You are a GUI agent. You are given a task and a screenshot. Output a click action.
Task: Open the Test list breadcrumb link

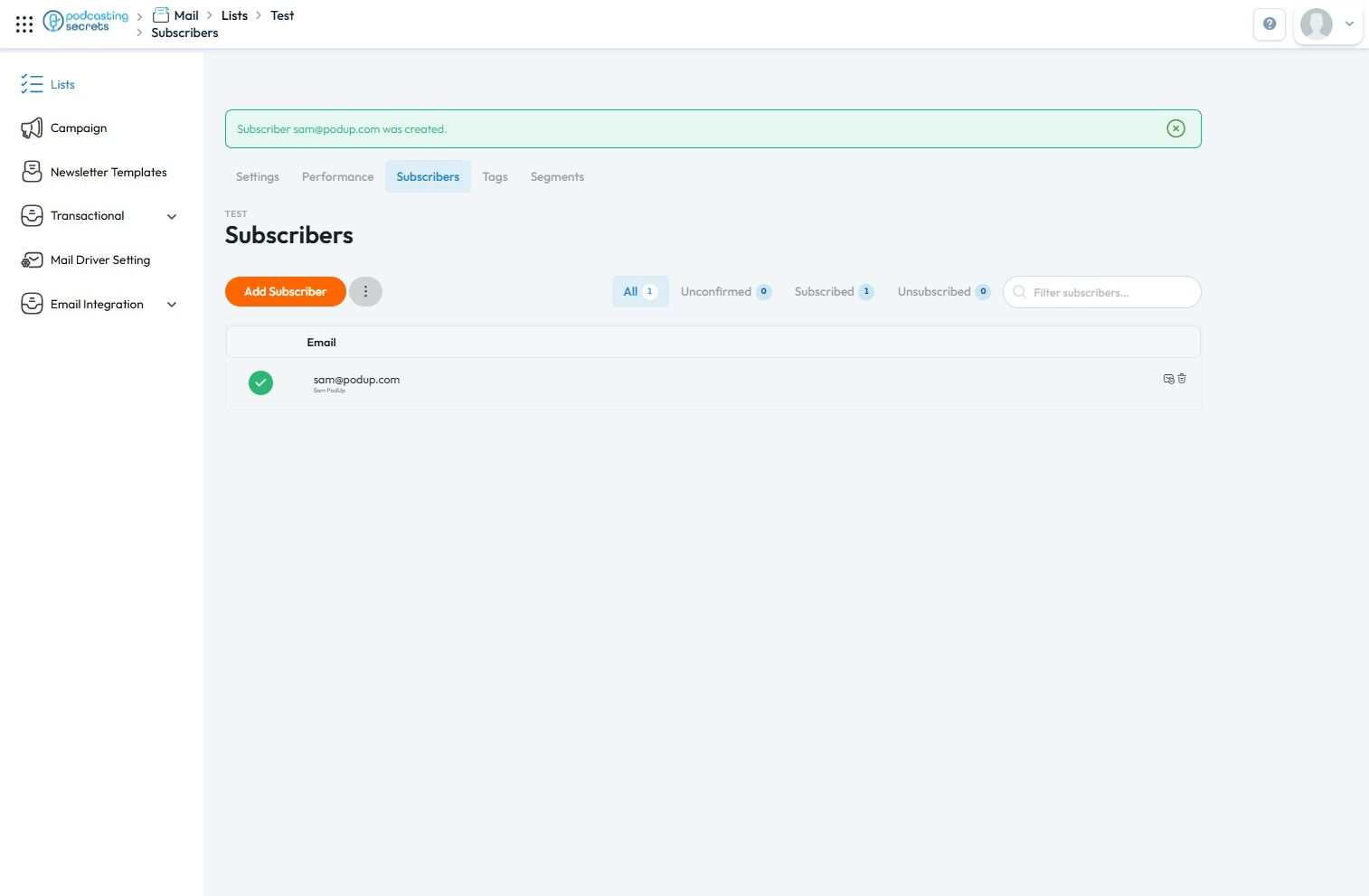pyautogui.click(x=282, y=15)
